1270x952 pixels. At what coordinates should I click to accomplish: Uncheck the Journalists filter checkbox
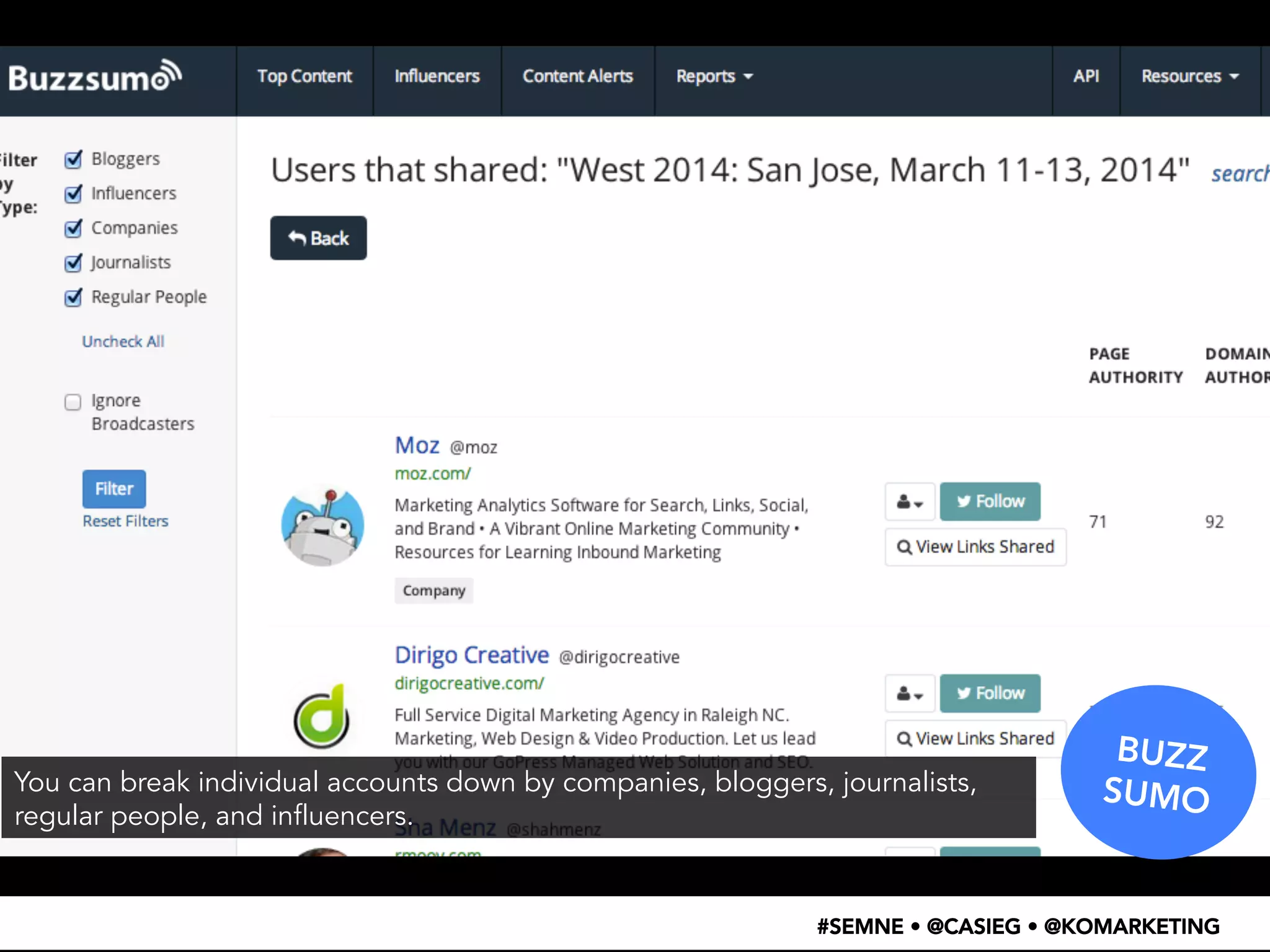[73, 263]
